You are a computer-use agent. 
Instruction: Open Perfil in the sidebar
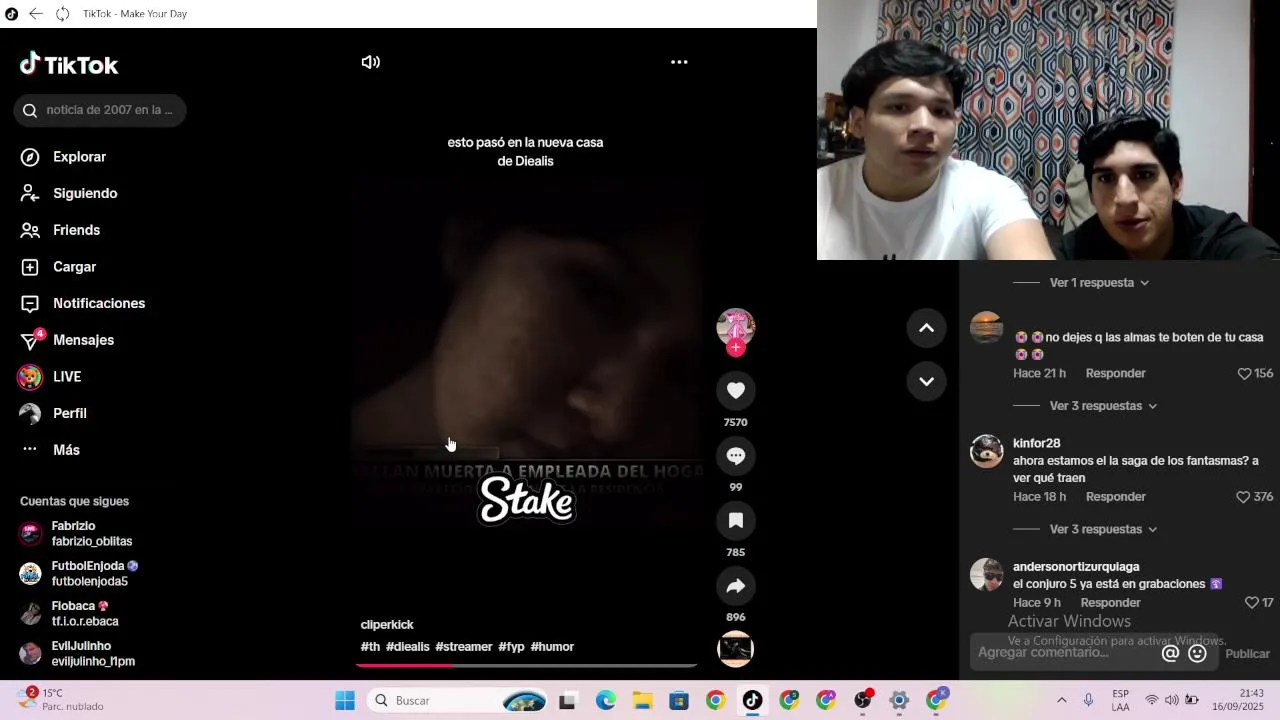point(53,413)
